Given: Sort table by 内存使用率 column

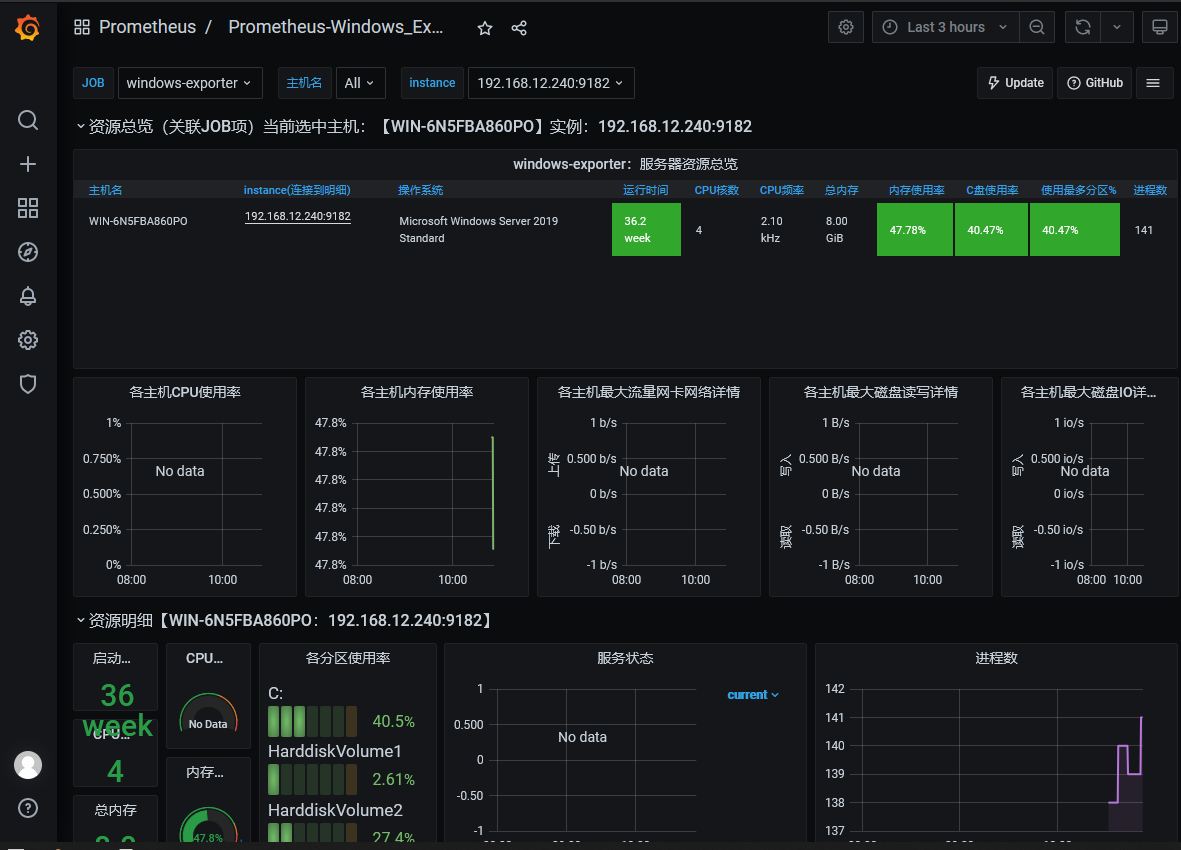Looking at the screenshot, I should click(x=916, y=190).
